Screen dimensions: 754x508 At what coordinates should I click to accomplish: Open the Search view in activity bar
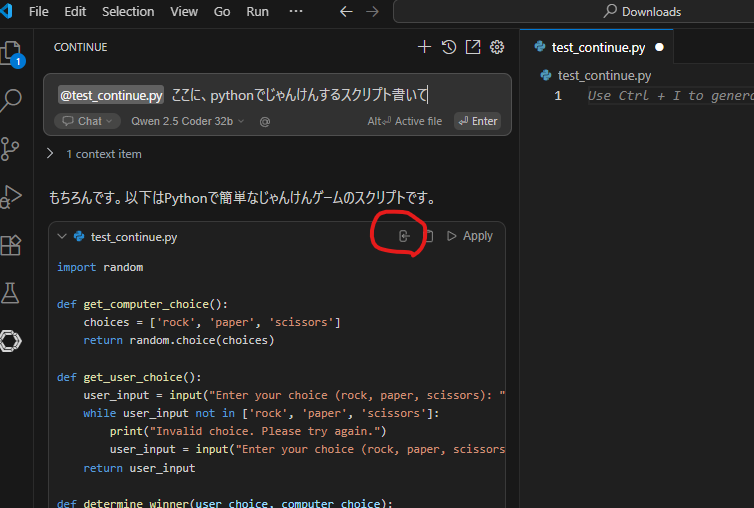pyautogui.click(x=11, y=101)
